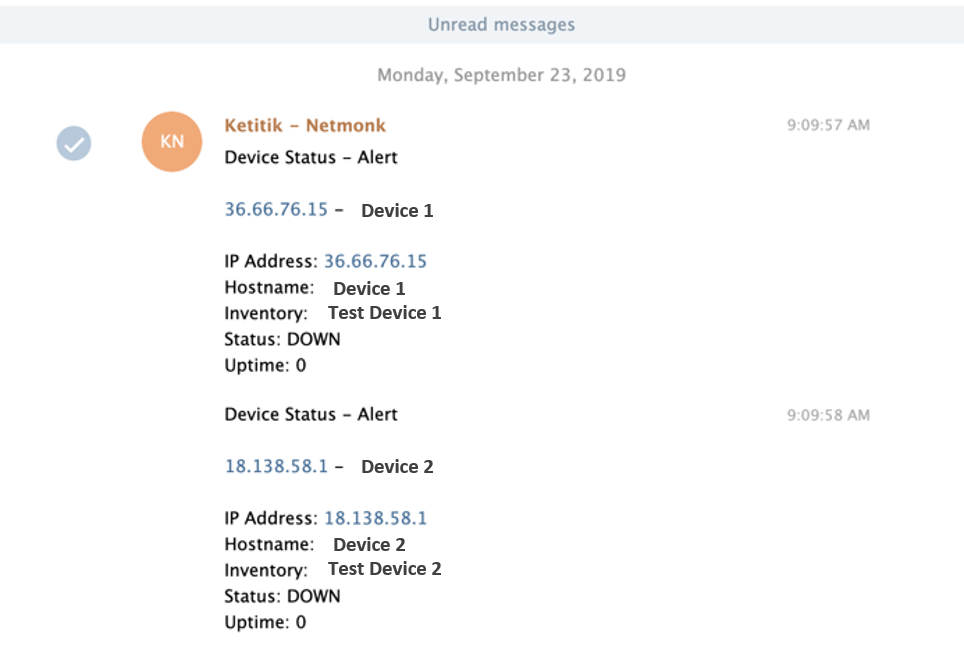The width and height of the screenshot is (964, 660).
Task: Click the 9:09:58 AM timestamp
Action: pyautogui.click(x=828, y=414)
